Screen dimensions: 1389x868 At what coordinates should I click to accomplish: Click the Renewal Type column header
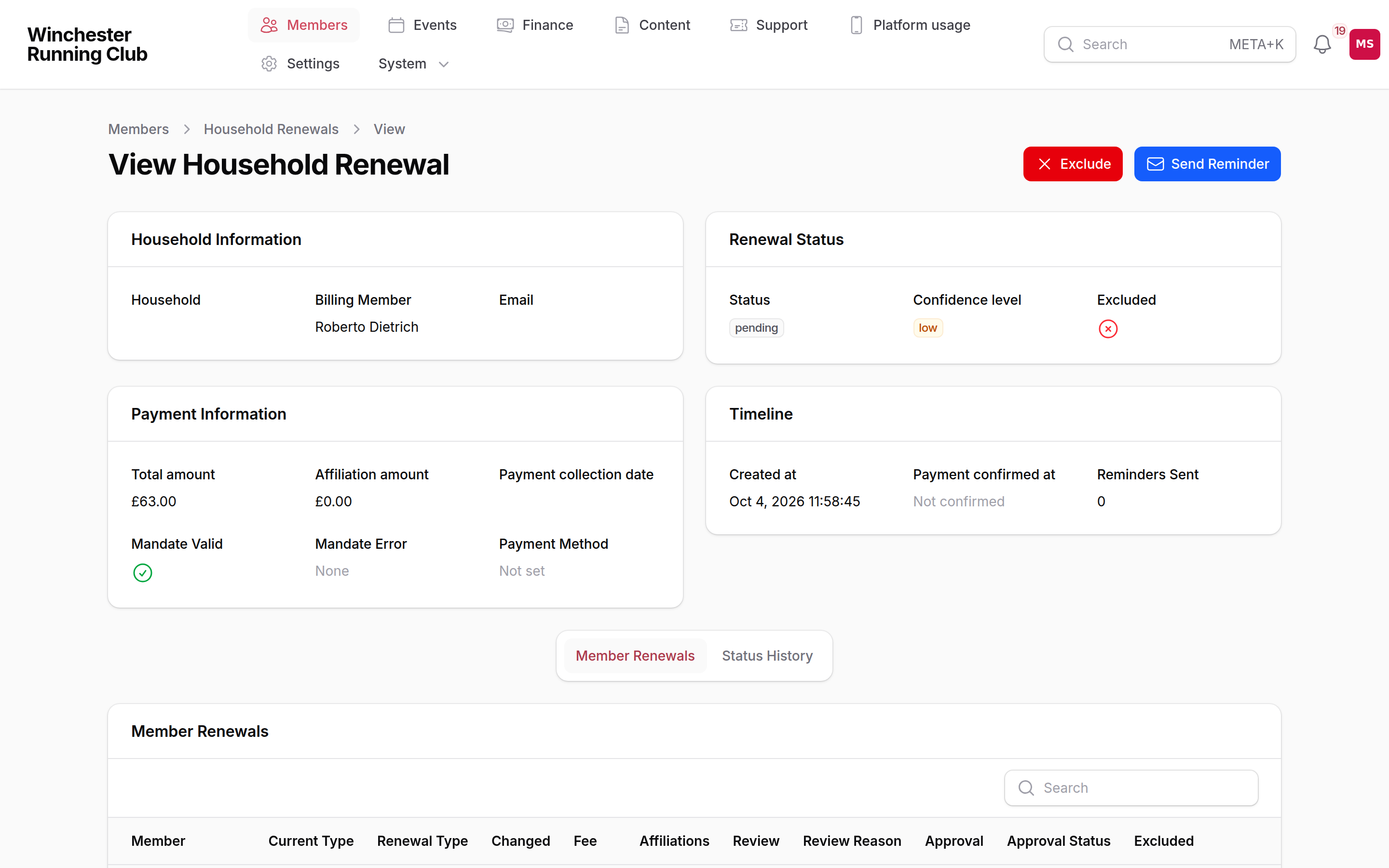point(422,841)
